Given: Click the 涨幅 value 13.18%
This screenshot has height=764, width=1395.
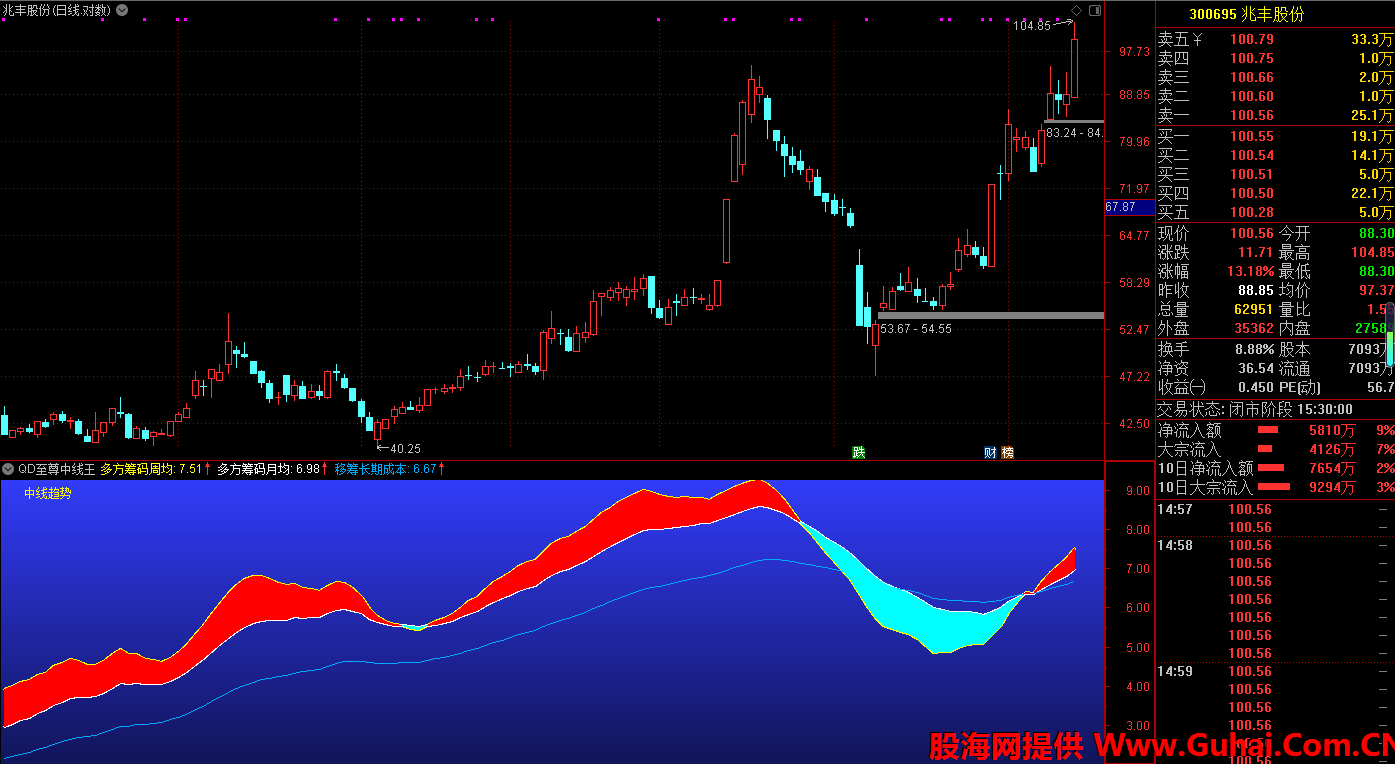Looking at the screenshot, I should [1250, 272].
